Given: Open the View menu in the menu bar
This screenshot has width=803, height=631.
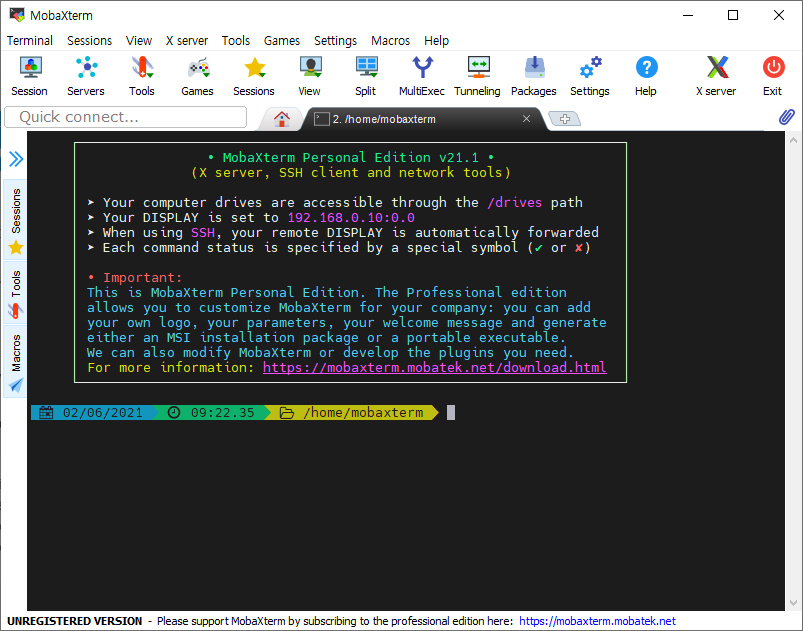Looking at the screenshot, I should click(x=139, y=40).
